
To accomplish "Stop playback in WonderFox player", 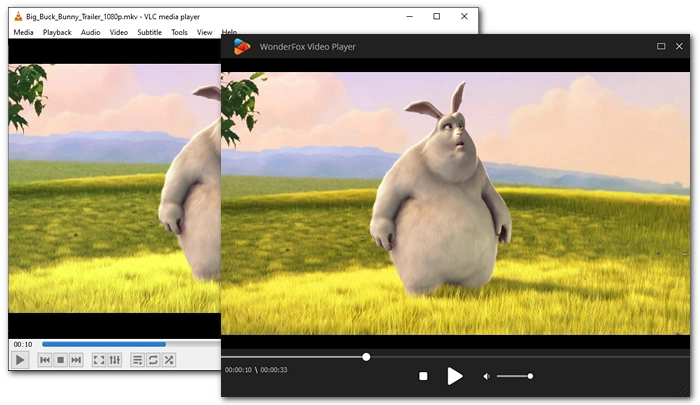I will coord(423,376).
